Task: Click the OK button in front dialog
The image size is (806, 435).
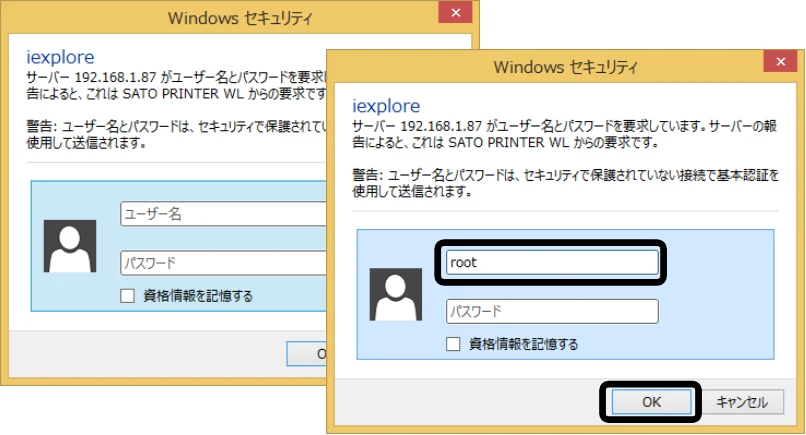Action: (x=651, y=402)
